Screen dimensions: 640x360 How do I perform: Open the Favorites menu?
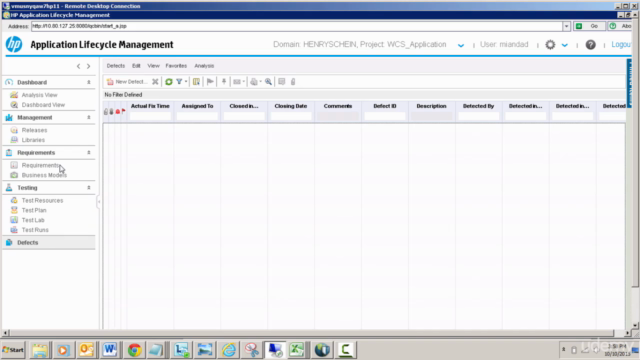click(x=176, y=66)
